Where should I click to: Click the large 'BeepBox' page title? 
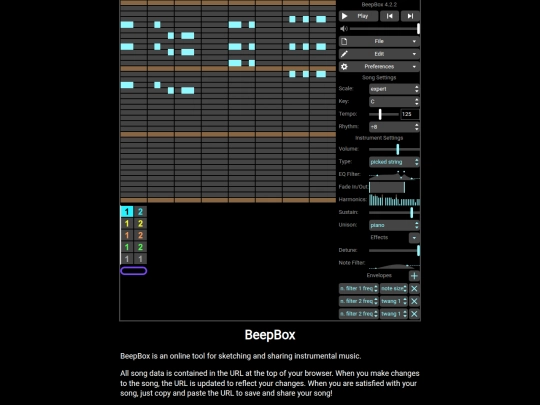[x=270, y=335]
